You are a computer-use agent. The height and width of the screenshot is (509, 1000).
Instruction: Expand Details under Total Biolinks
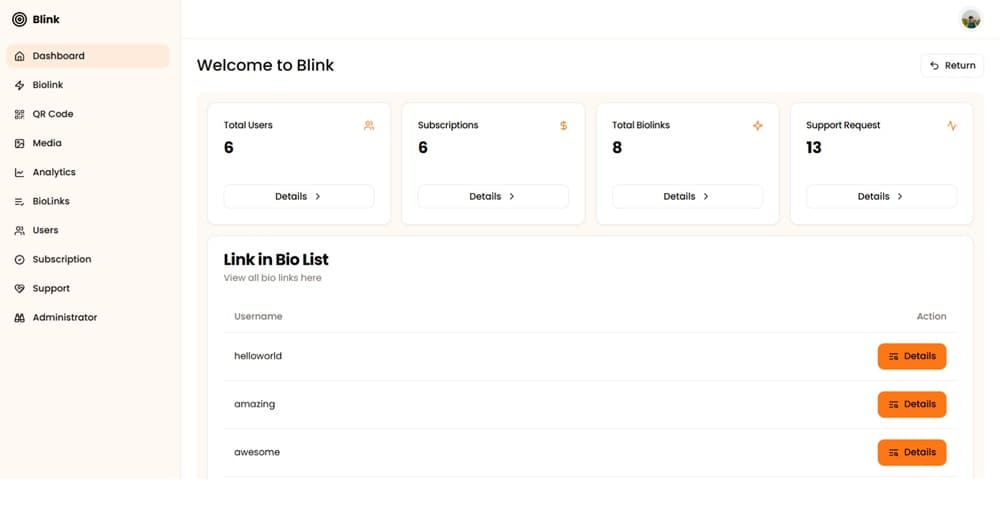coord(686,196)
